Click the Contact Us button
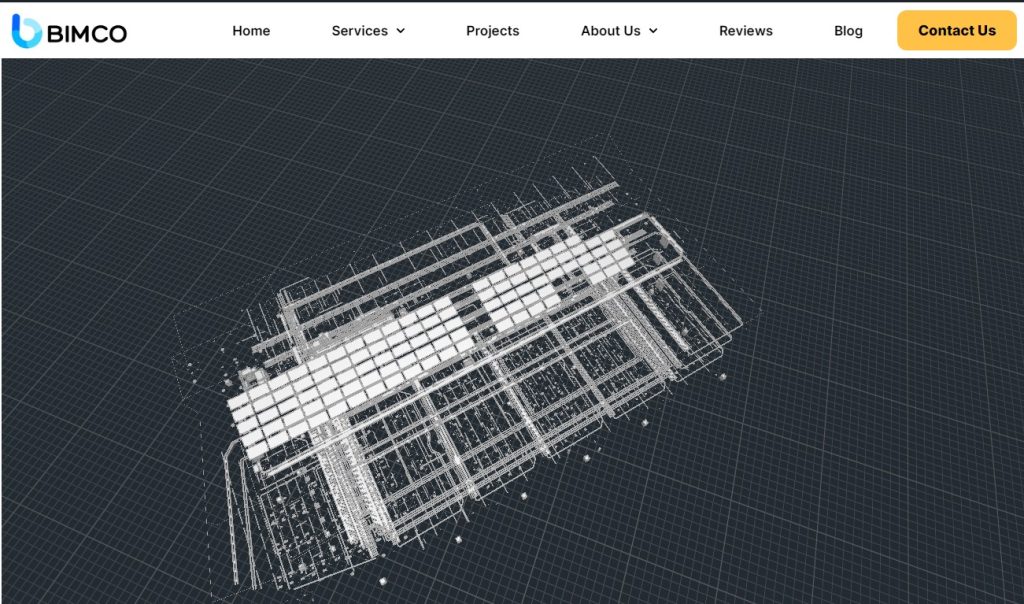This screenshot has height=604, width=1024. click(x=957, y=30)
